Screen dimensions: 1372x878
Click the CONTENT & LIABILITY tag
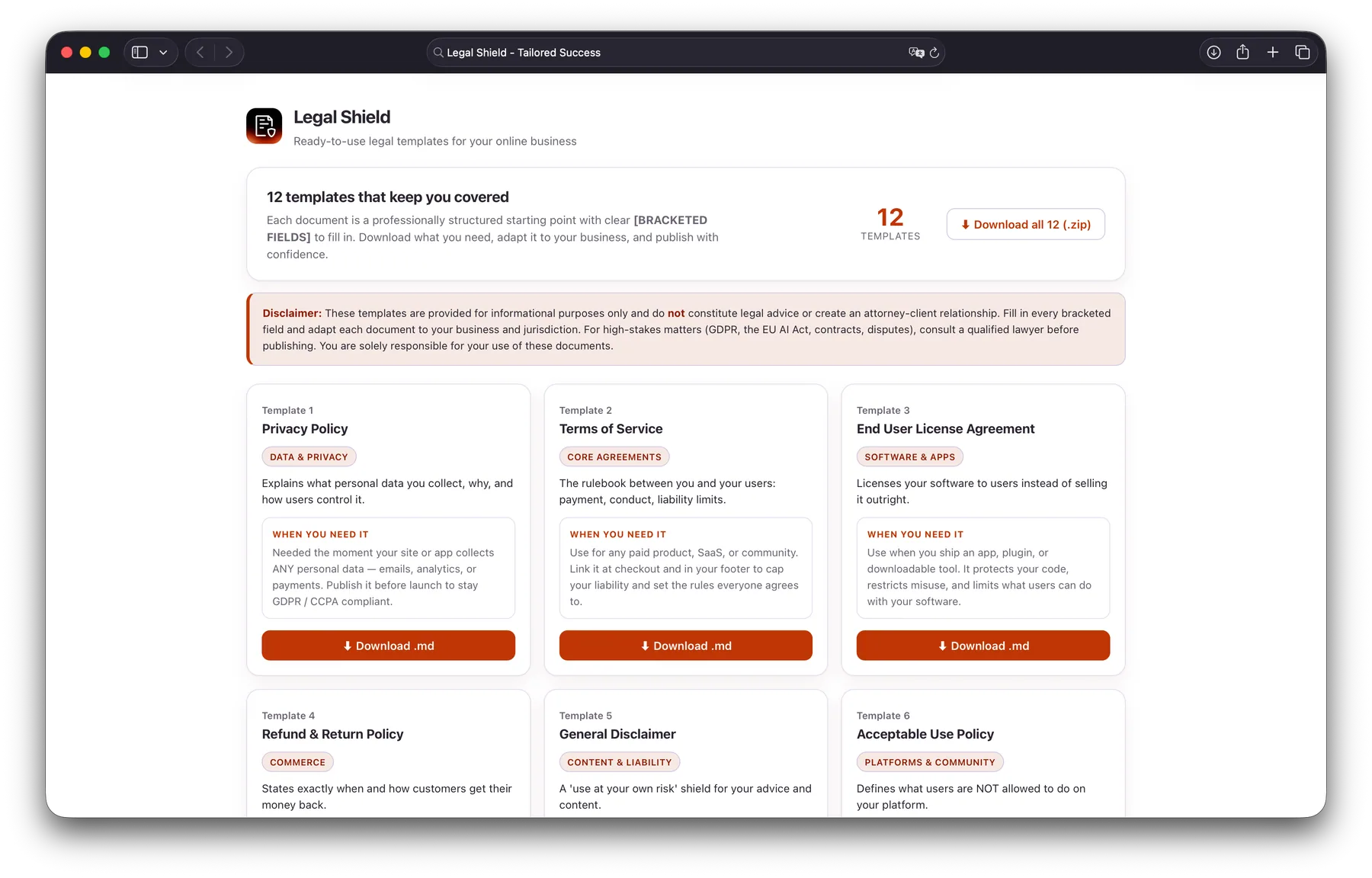[x=620, y=762]
